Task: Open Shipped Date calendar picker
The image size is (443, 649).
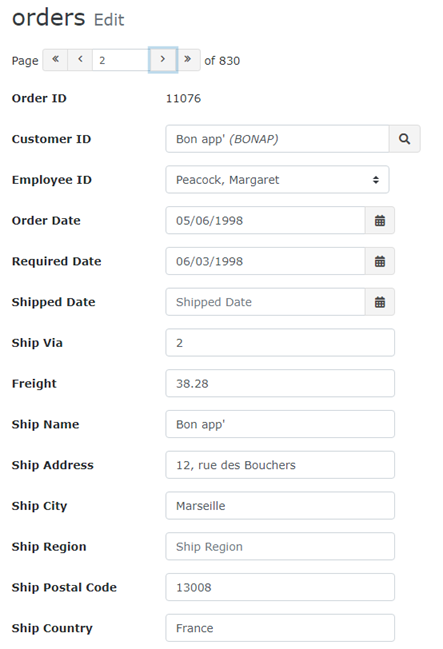Action: 380,302
